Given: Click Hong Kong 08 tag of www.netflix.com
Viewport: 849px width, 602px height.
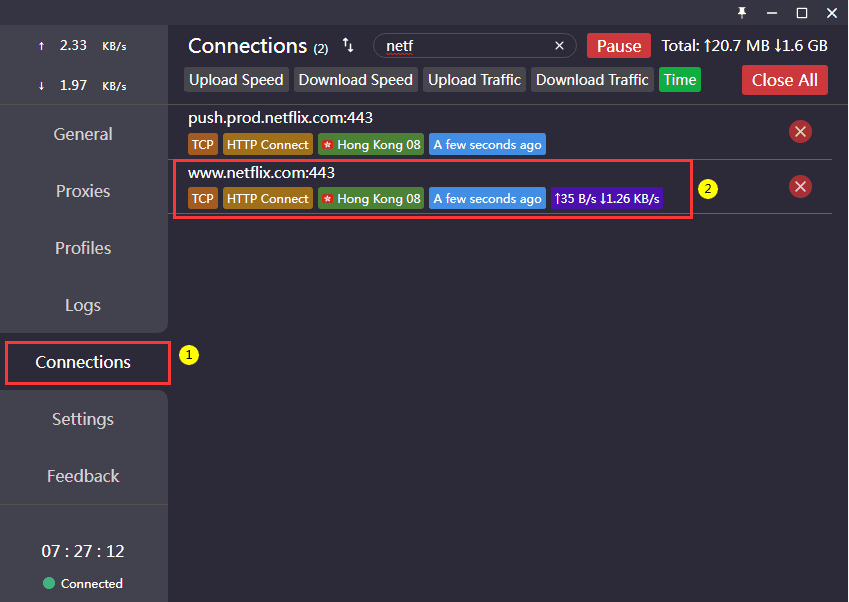Looking at the screenshot, I should point(371,199).
